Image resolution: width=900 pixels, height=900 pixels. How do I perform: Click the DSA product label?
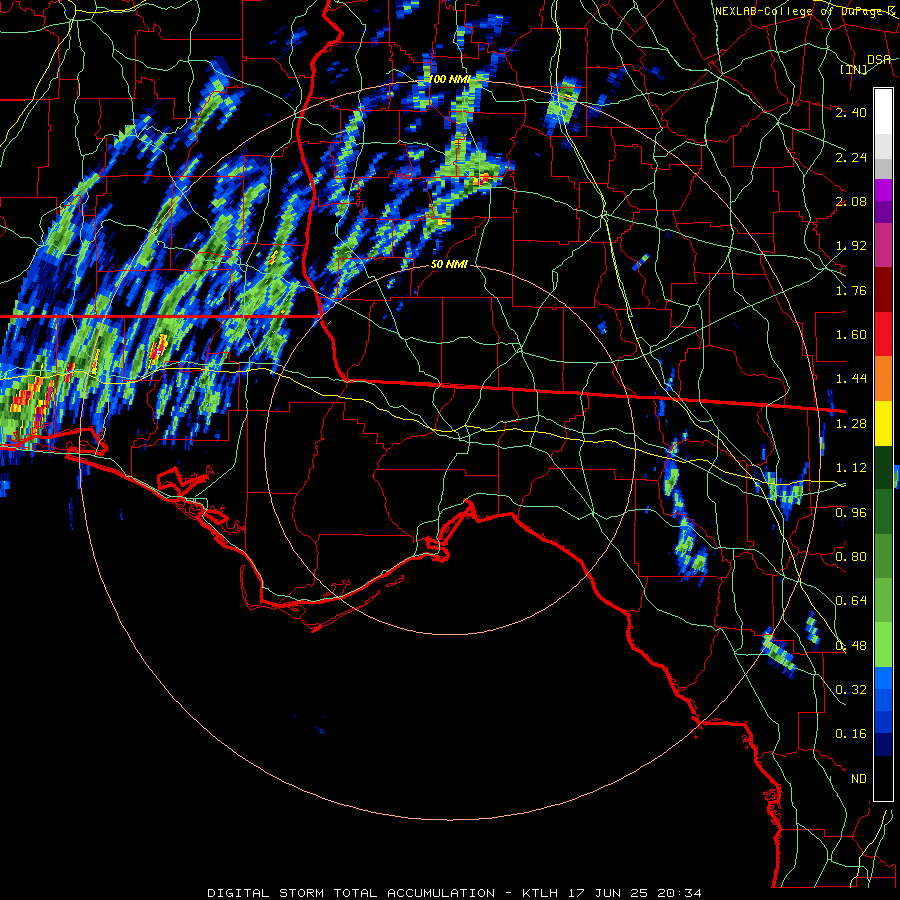[x=879, y=59]
